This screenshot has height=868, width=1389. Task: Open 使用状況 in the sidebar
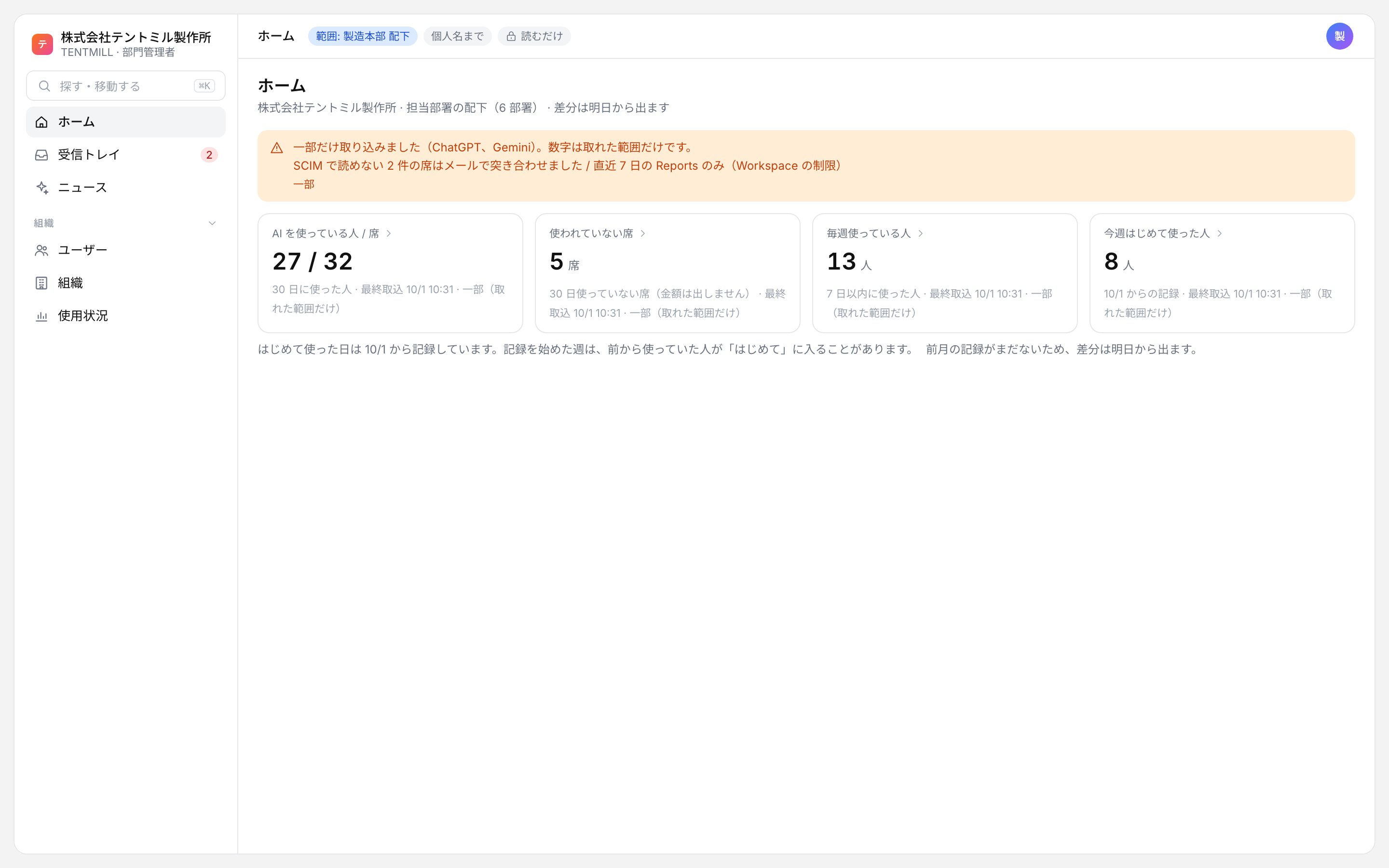coord(126,316)
